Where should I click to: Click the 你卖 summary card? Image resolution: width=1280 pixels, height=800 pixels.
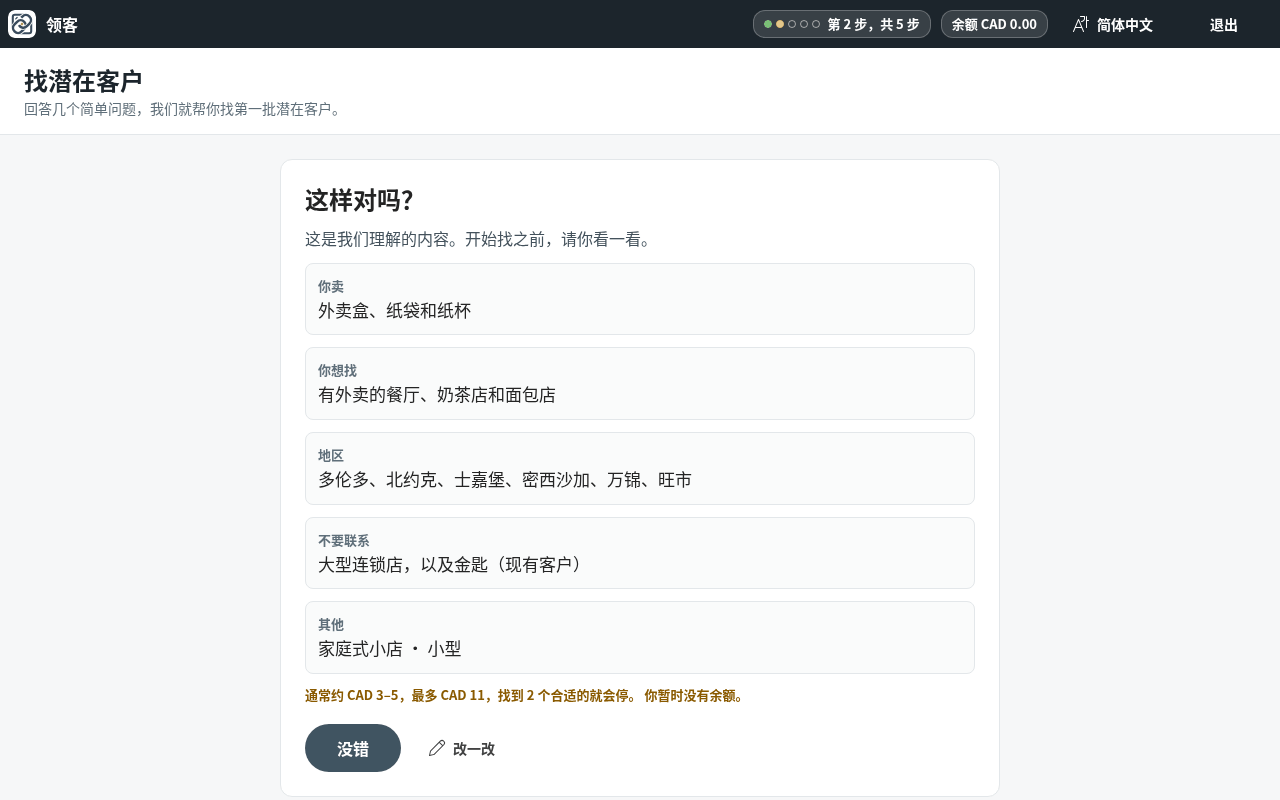click(x=640, y=299)
